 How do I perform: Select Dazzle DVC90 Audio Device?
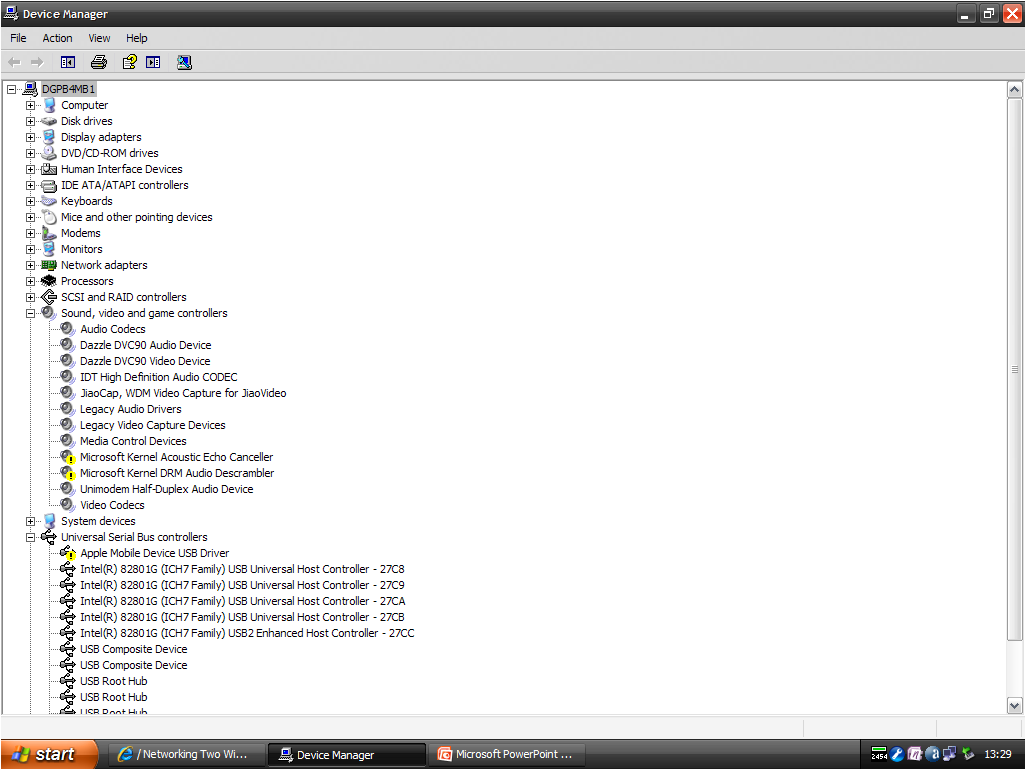click(145, 345)
